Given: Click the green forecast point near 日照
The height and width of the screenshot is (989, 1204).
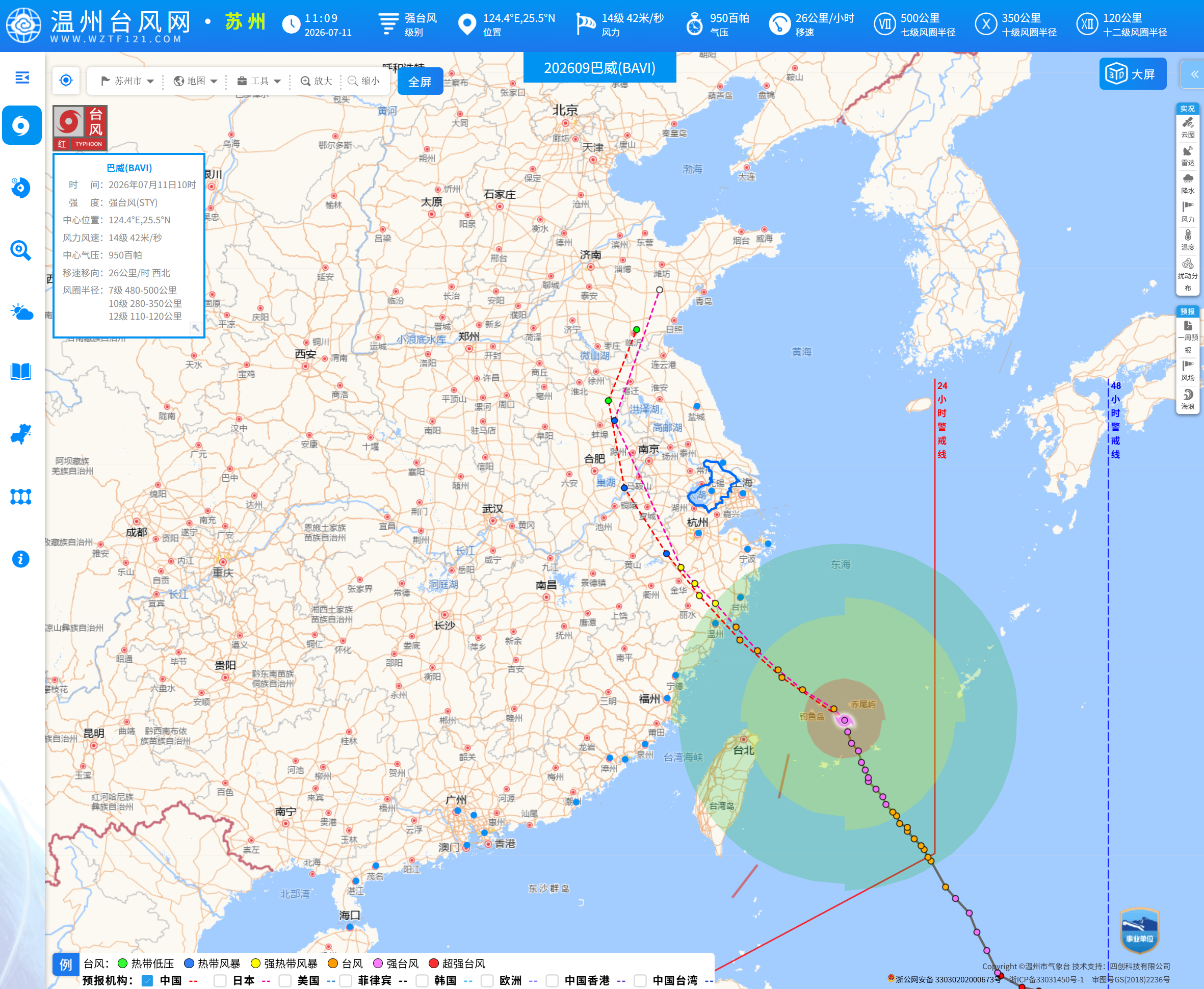Looking at the screenshot, I should pyautogui.click(x=637, y=329).
